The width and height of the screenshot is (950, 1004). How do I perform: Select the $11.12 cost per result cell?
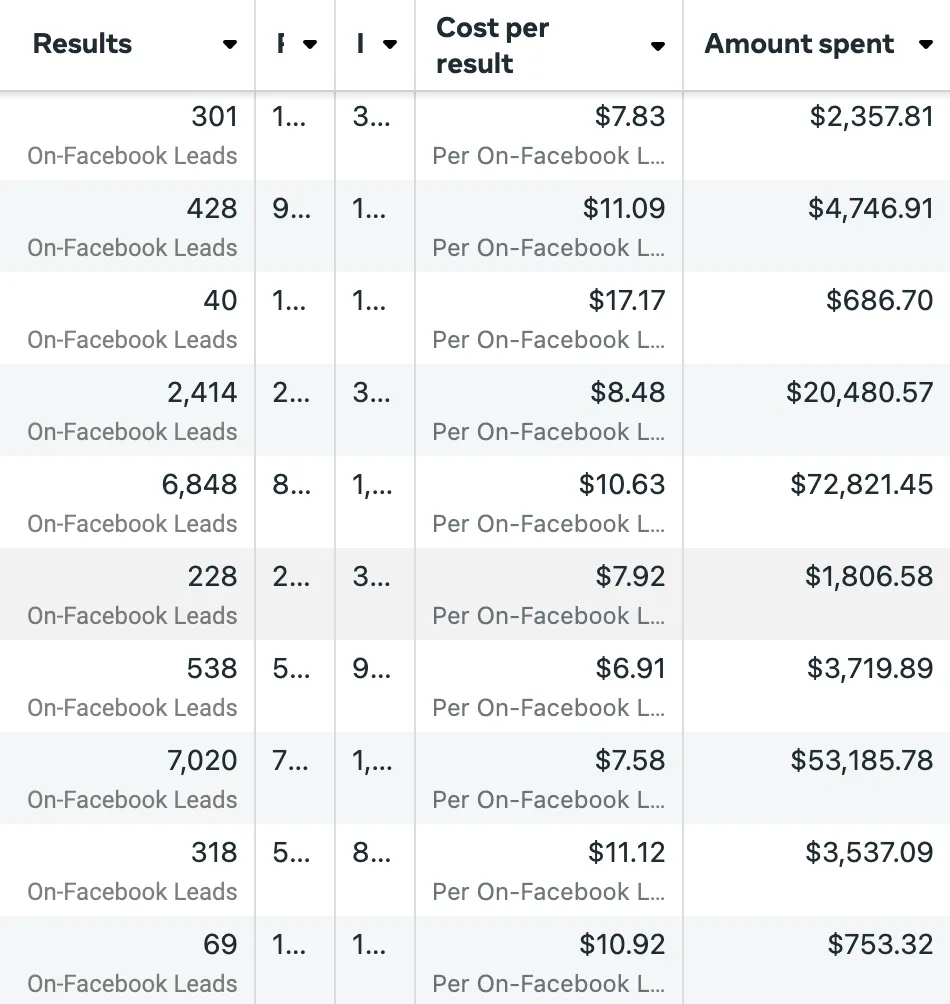(x=549, y=871)
